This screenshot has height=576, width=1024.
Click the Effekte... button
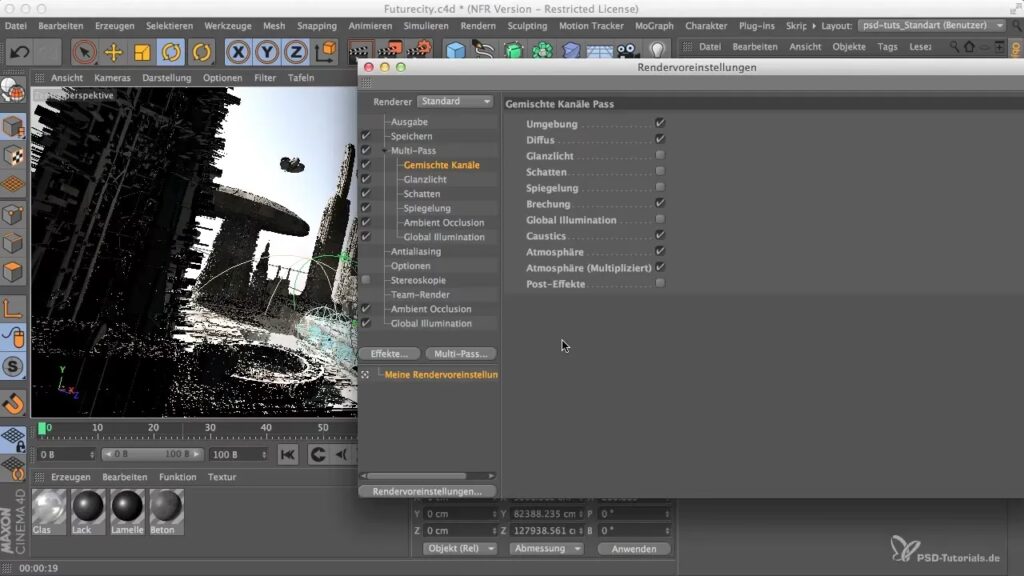pos(389,354)
